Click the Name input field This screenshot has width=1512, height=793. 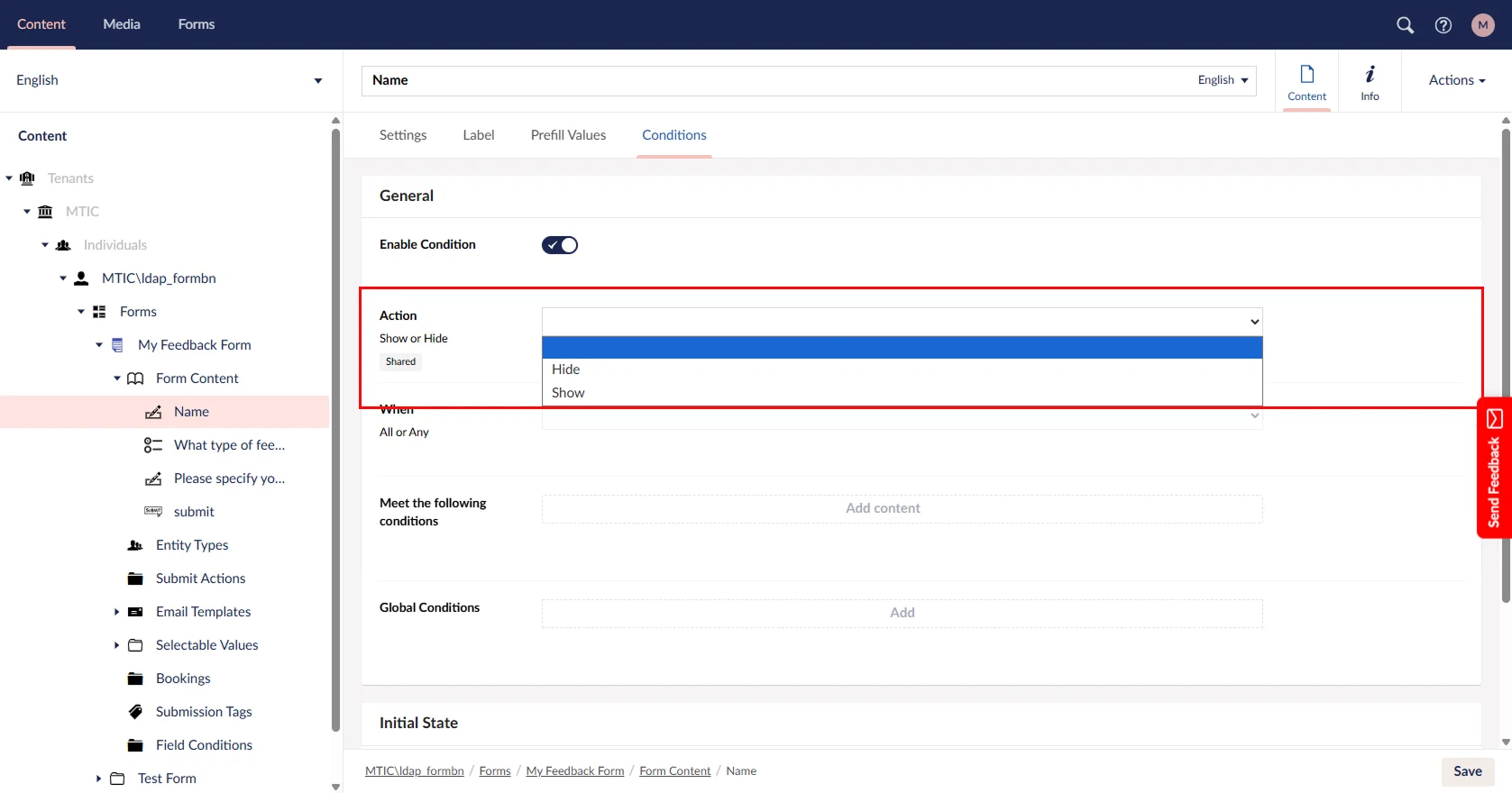pos(775,80)
